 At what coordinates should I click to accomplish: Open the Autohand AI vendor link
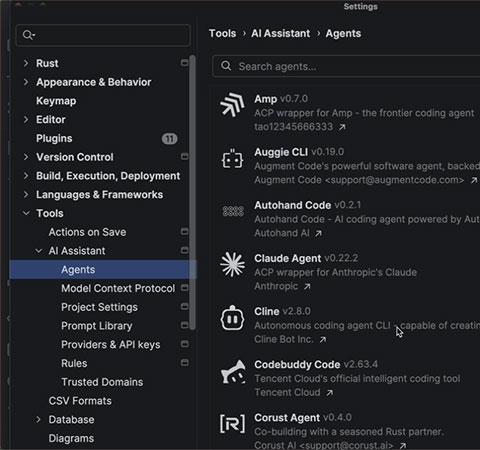(282, 233)
